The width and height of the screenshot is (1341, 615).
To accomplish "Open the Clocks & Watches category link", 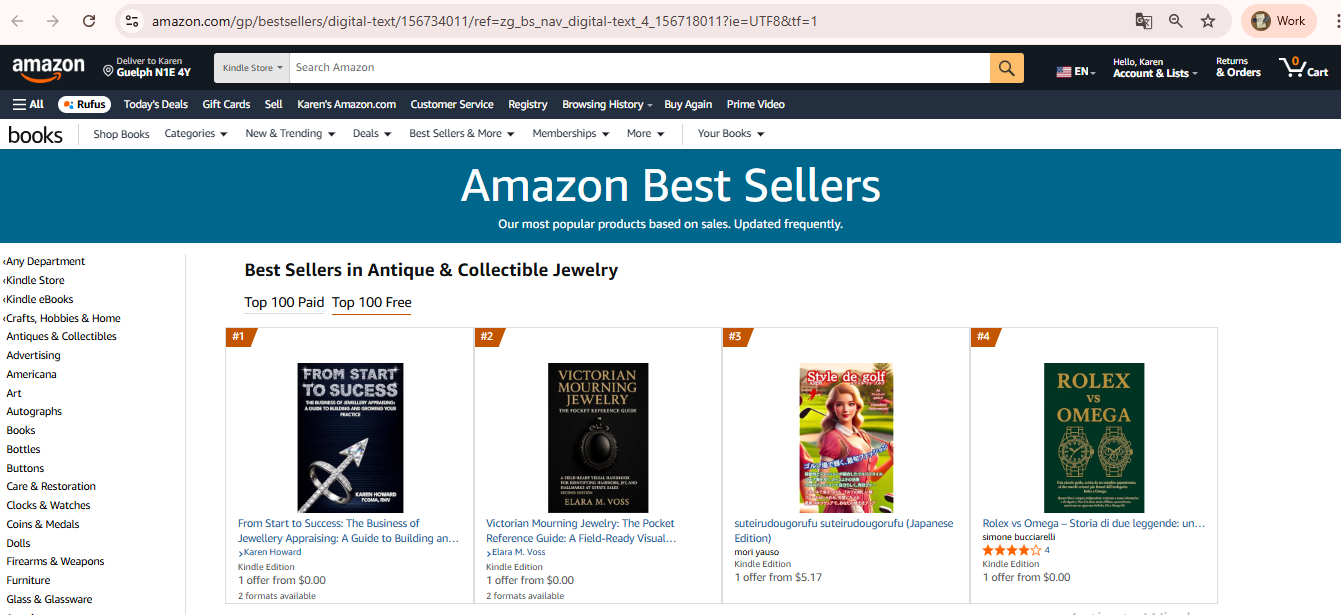I will pyautogui.click(x=48, y=506).
